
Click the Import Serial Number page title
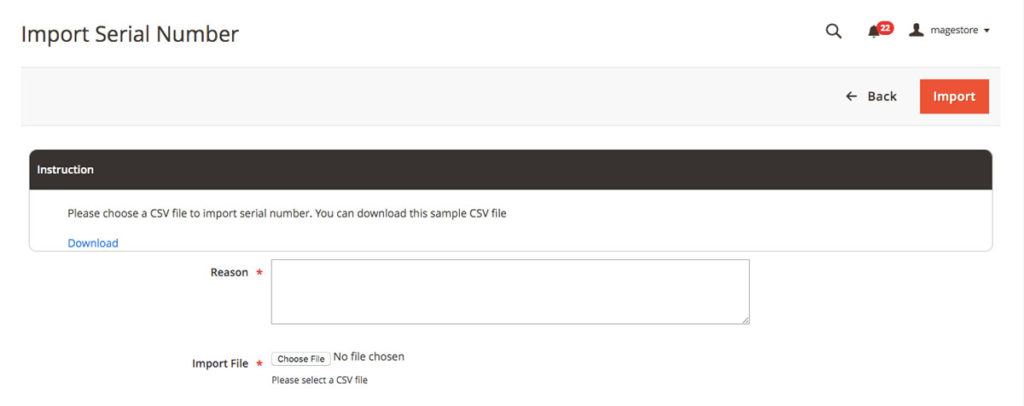(130, 34)
